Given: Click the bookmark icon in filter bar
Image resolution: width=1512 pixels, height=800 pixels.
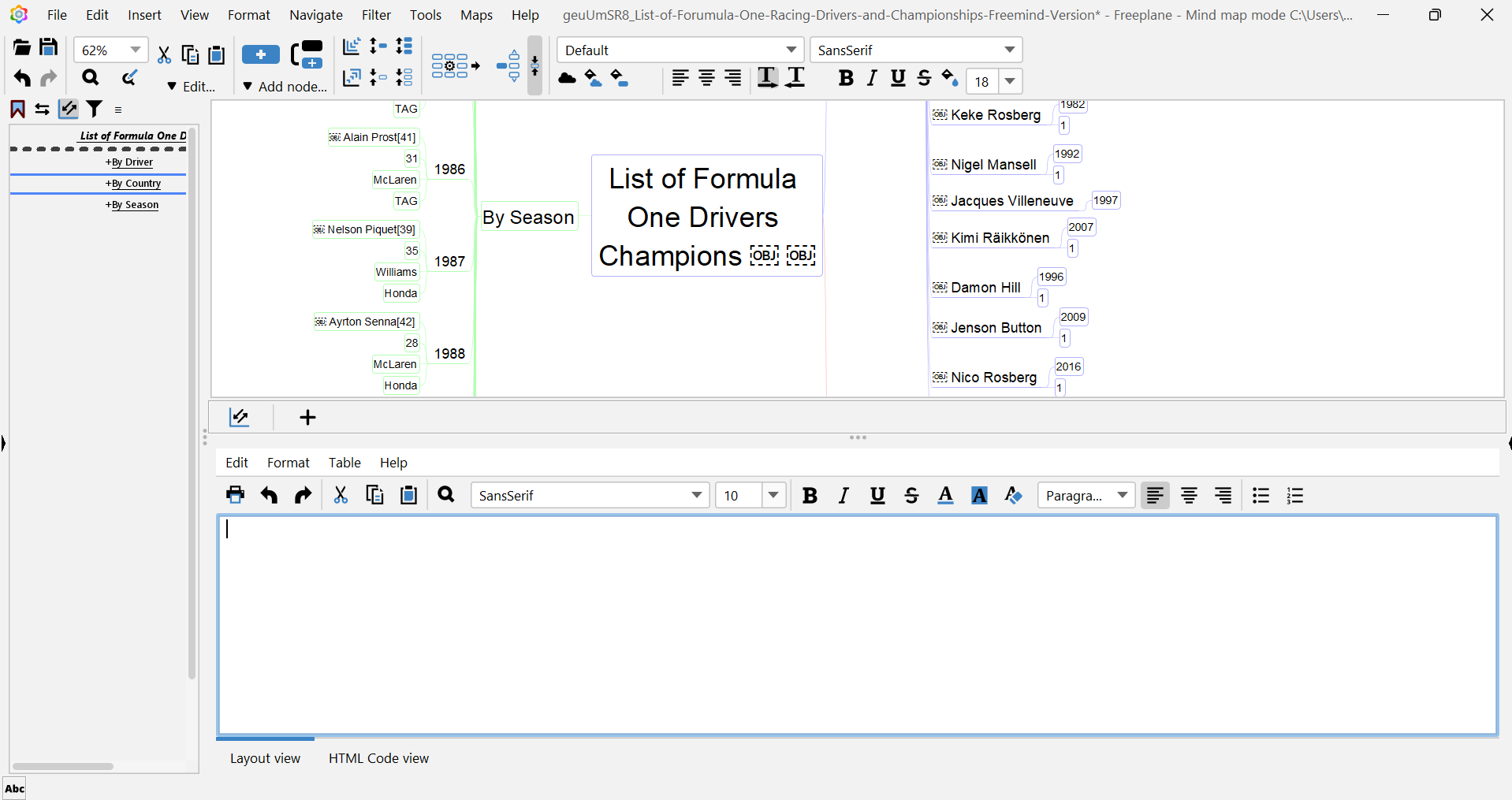Looking at the screenshot, I should tap(17, 110).
